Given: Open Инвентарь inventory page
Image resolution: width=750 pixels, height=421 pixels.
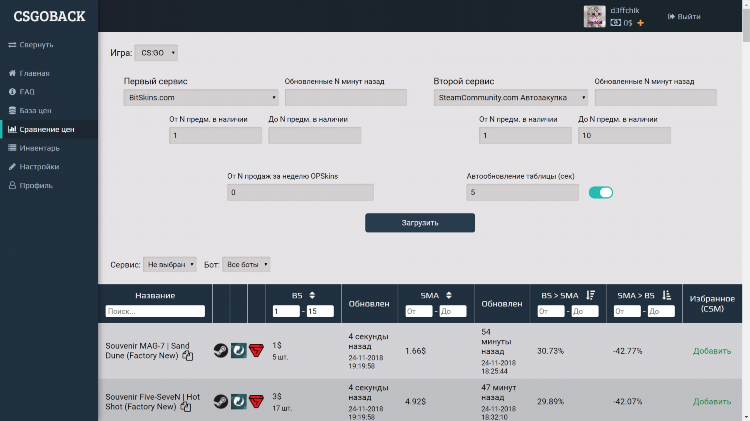Looking at the screenshot, I should point(34,148).
